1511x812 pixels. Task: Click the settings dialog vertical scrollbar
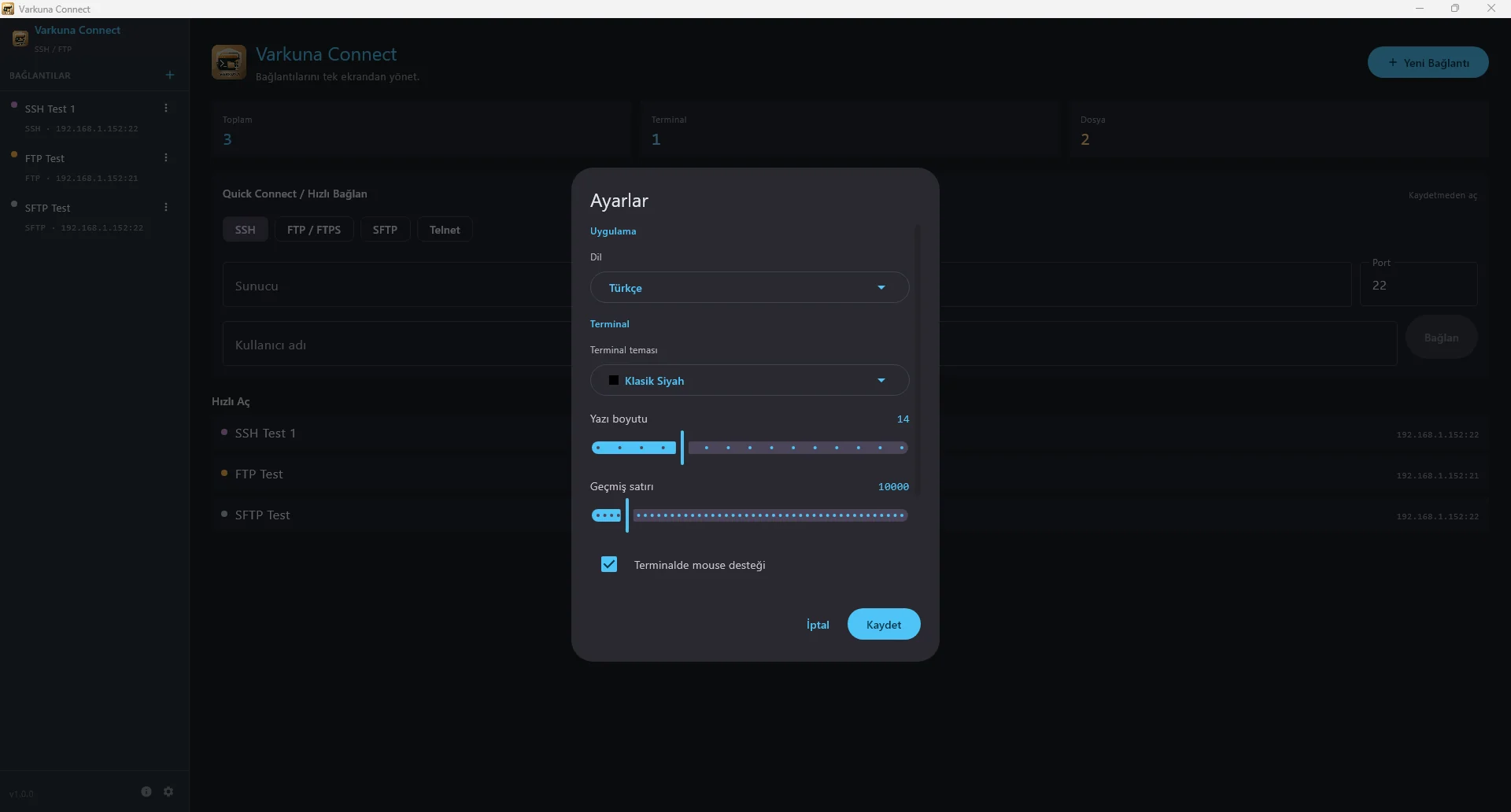918,358
